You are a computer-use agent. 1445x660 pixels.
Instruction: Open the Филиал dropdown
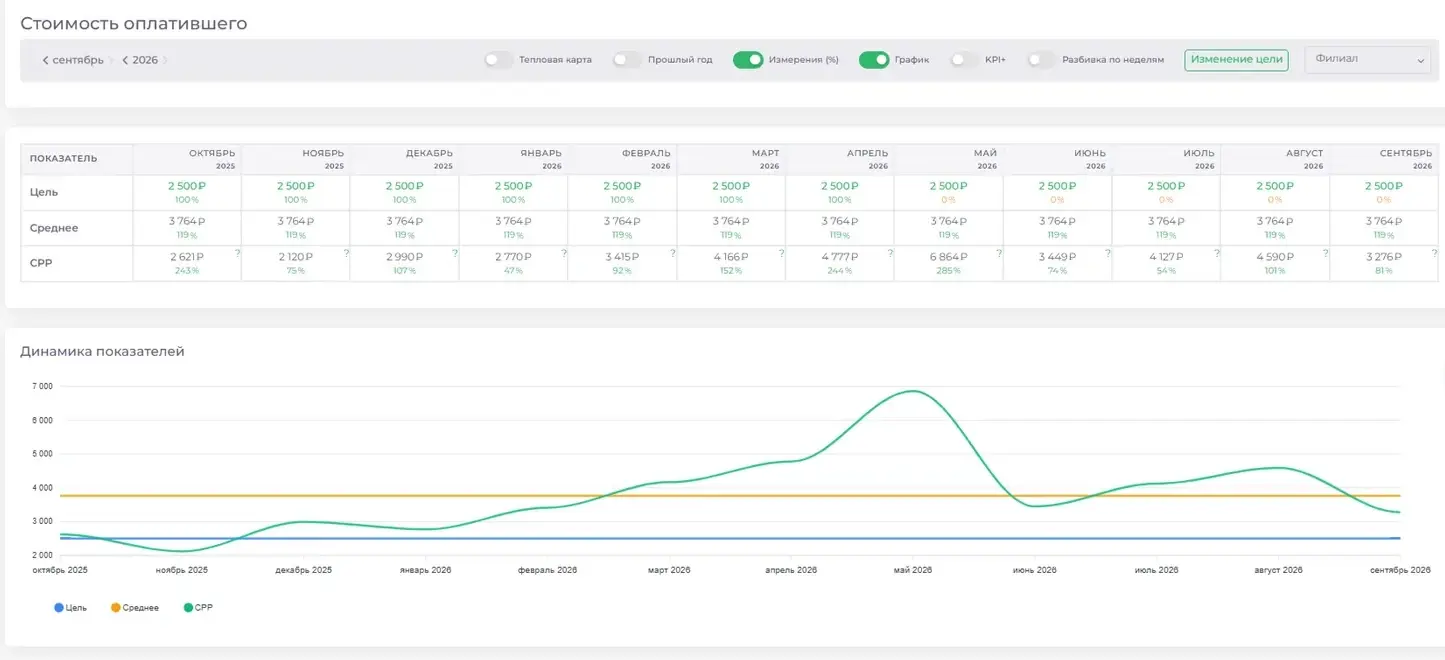(x=1368, y=60)
